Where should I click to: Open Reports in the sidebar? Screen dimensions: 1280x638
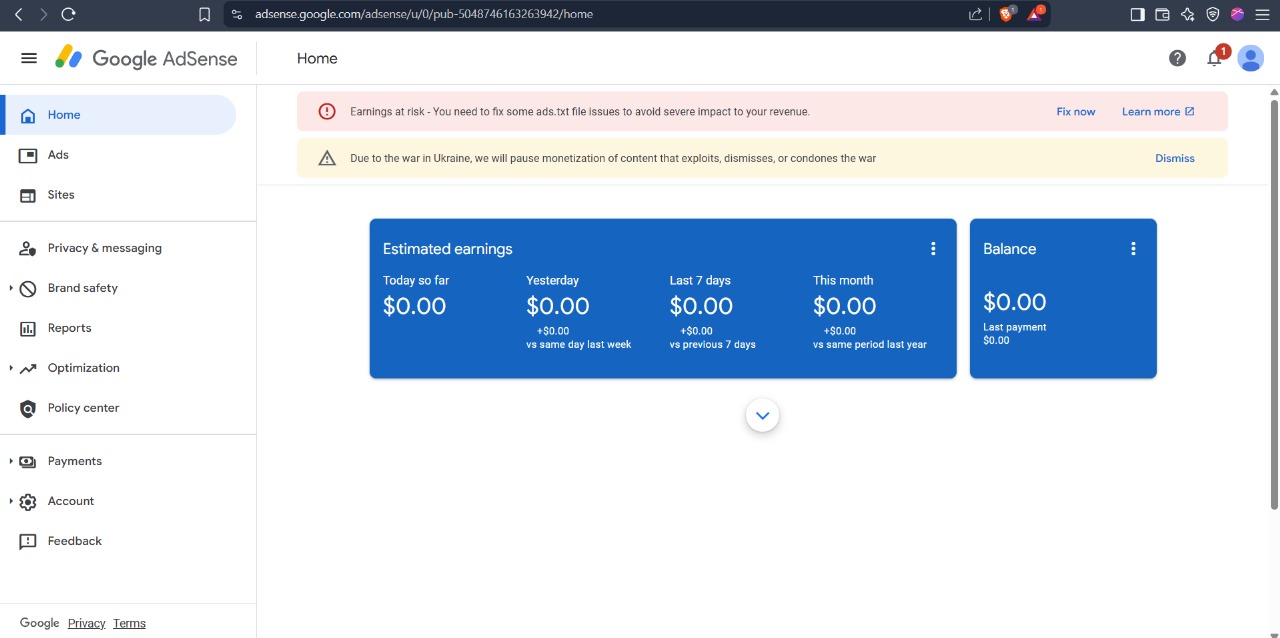coord(118,328)
